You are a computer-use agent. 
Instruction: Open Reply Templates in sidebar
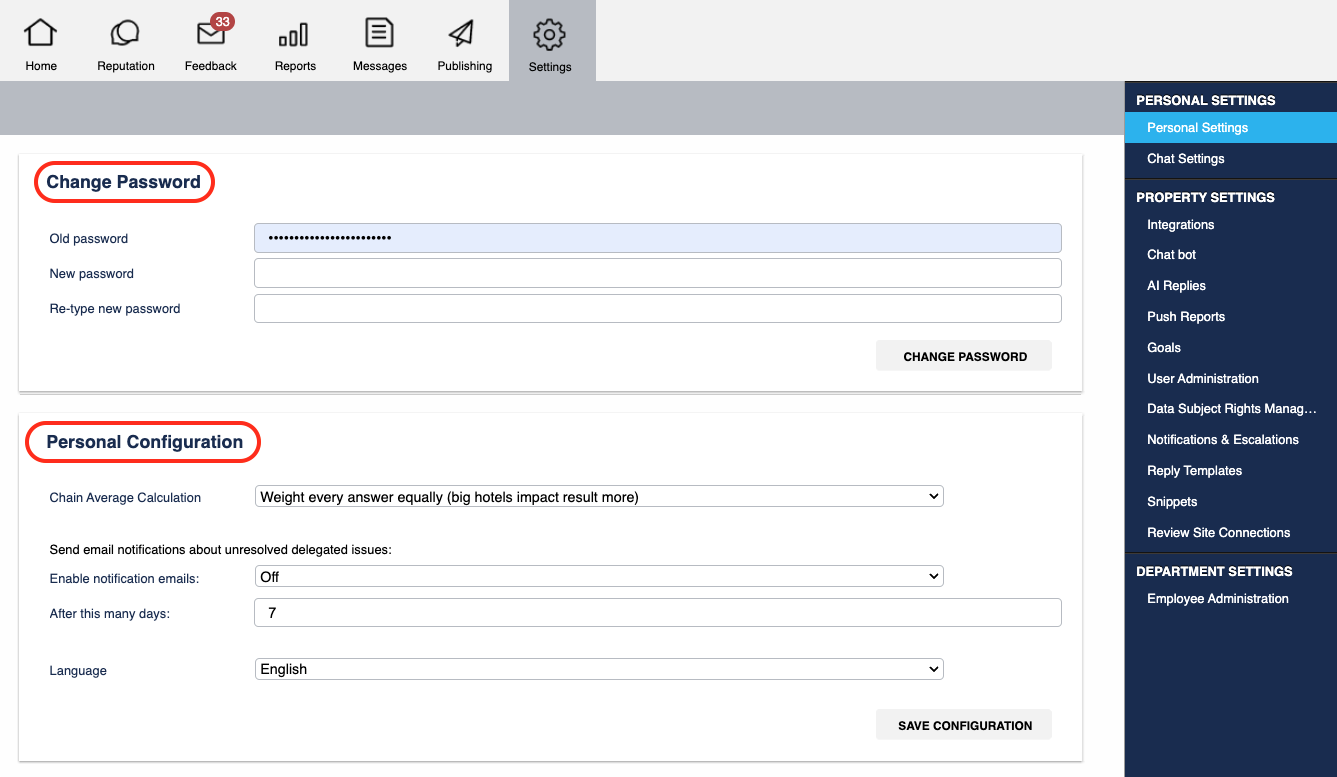click(1194, 471)
